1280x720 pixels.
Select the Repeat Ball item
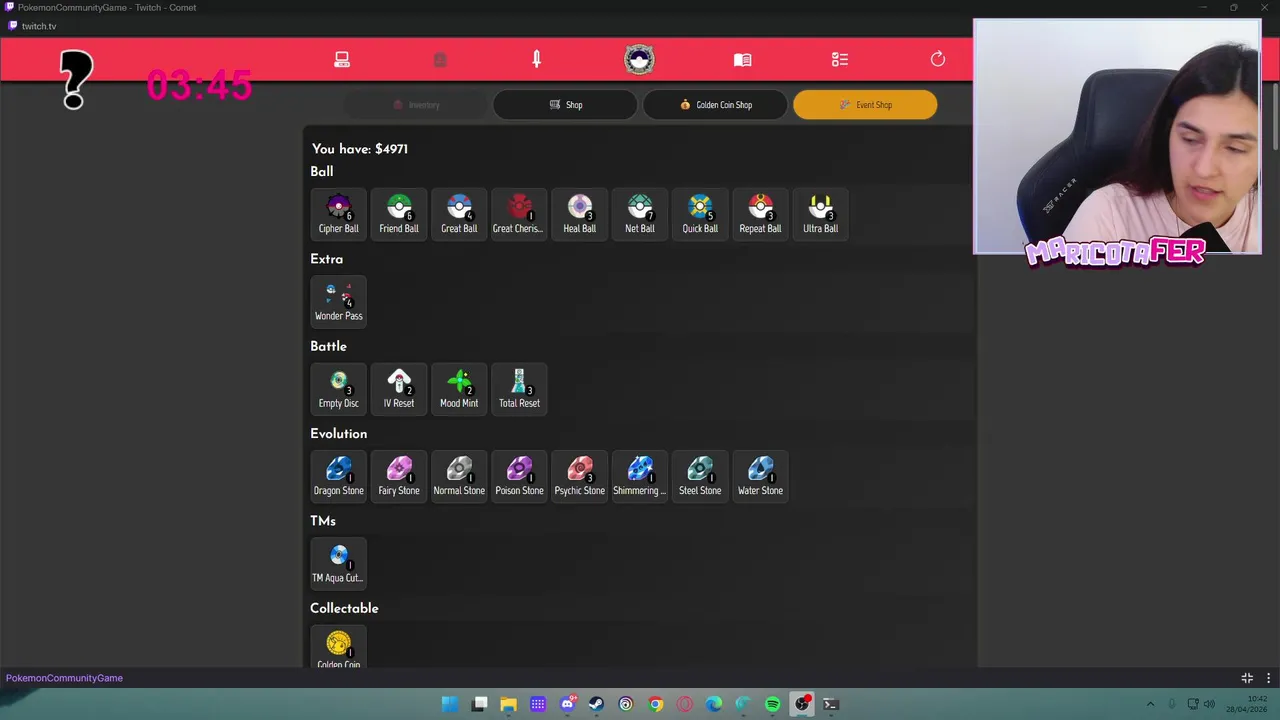click(x=760, y=214)
